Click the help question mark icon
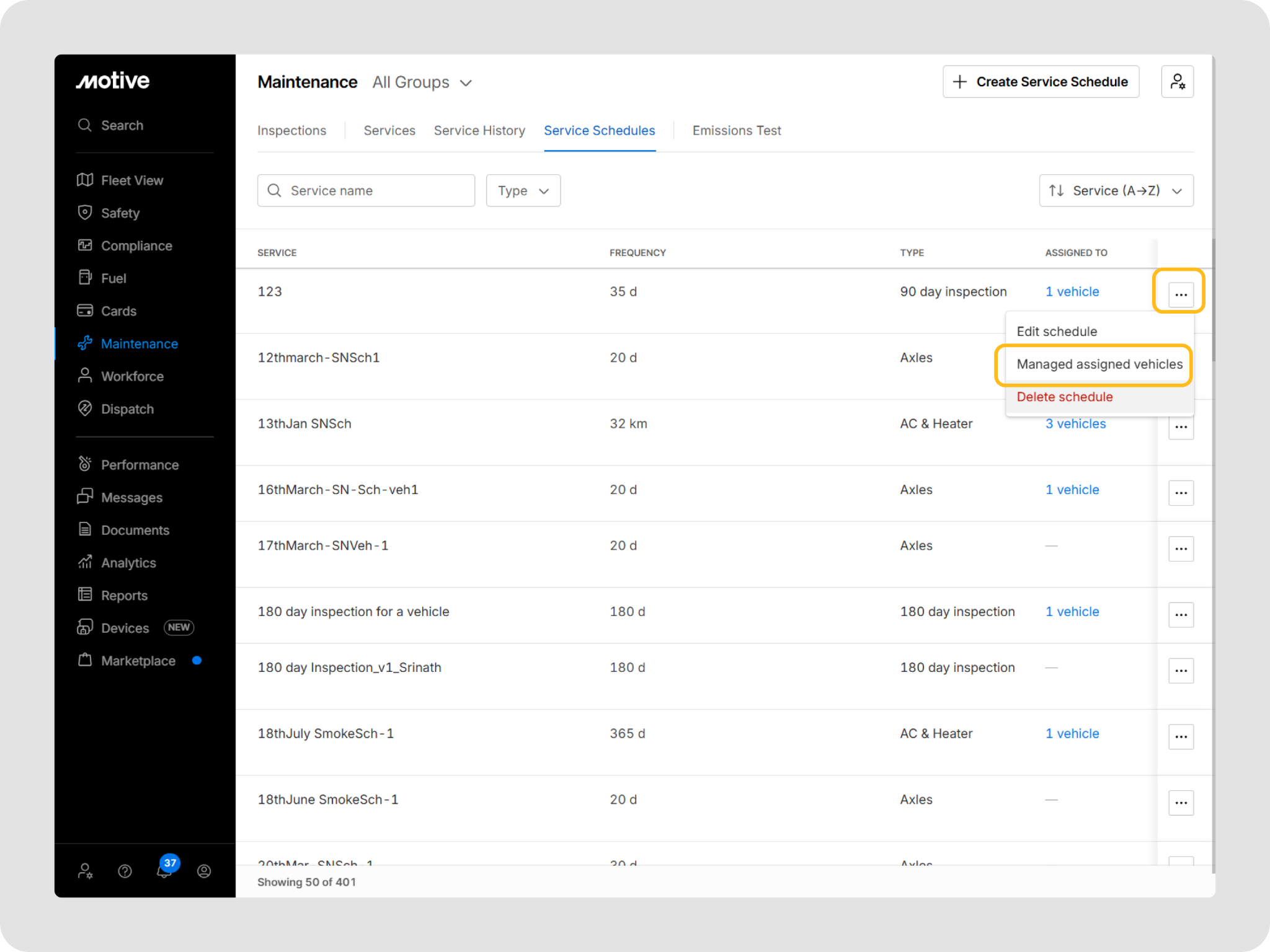The height and width of the screenshot is (952, 1270). coord(125,871)
